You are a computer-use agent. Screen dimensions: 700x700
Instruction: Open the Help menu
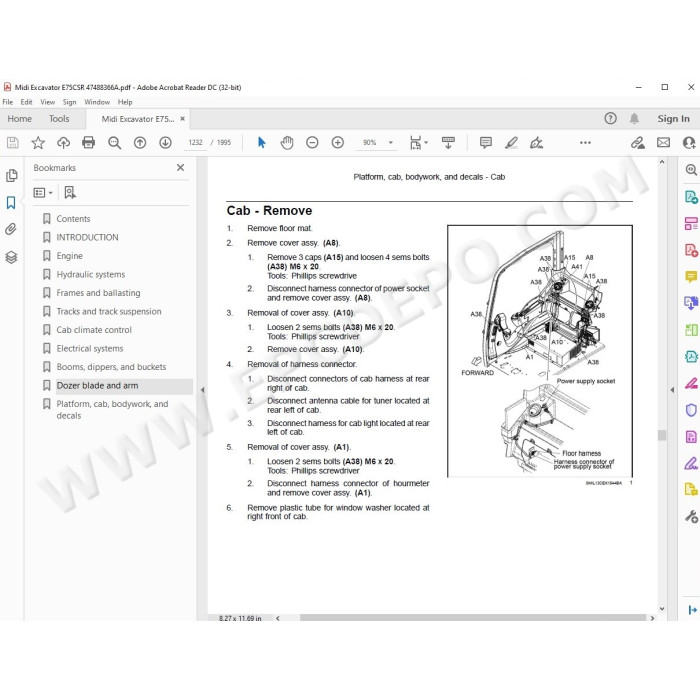click(x=125, y=102)
